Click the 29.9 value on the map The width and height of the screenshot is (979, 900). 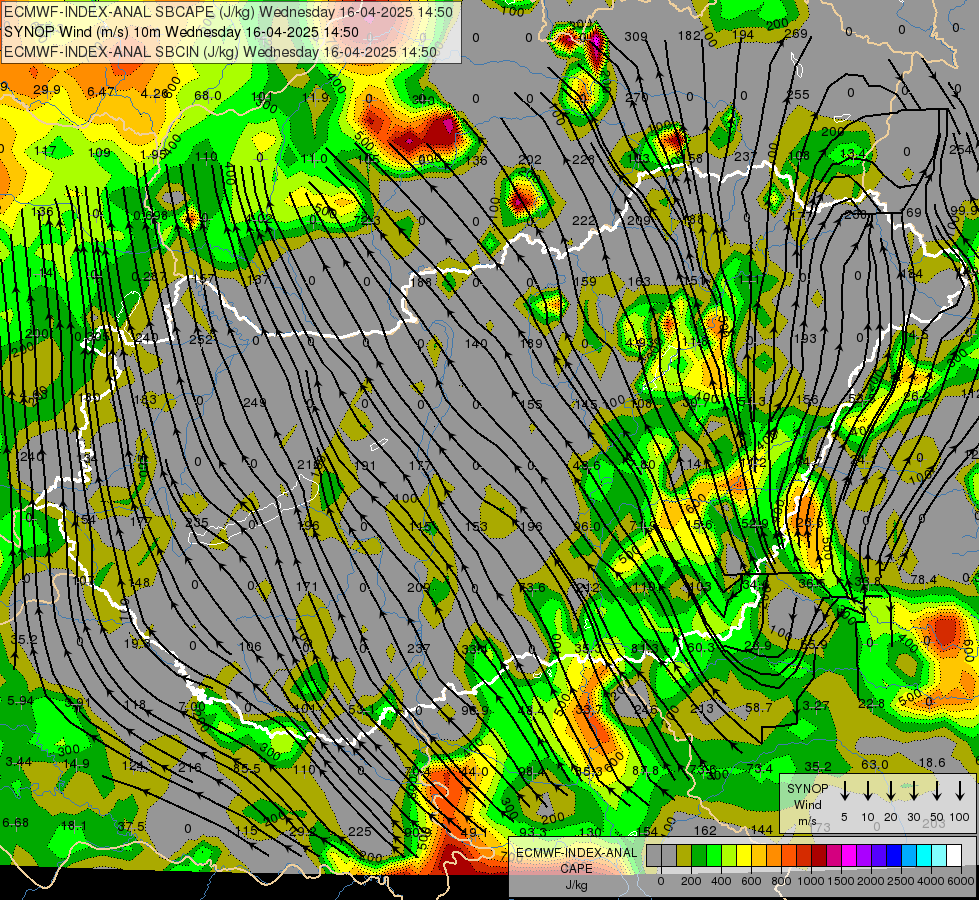click(47, 90)
